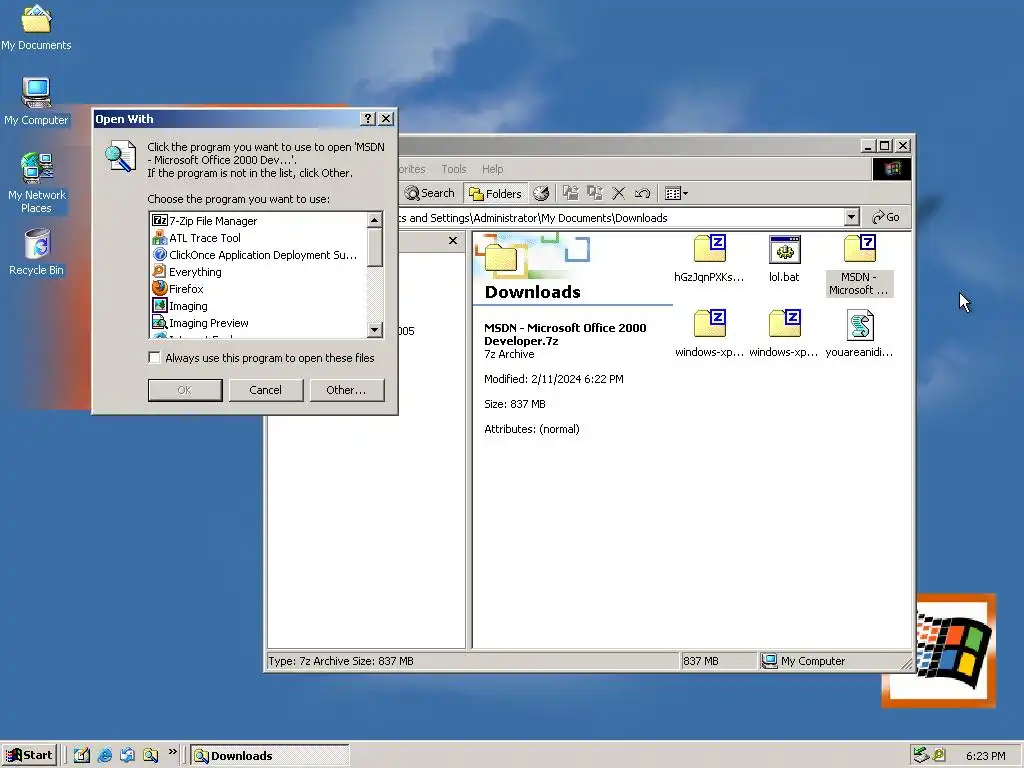This screenshot has height=768, width=1024.
Task: Close the Folders side pane
Action: tap(453, 241)
